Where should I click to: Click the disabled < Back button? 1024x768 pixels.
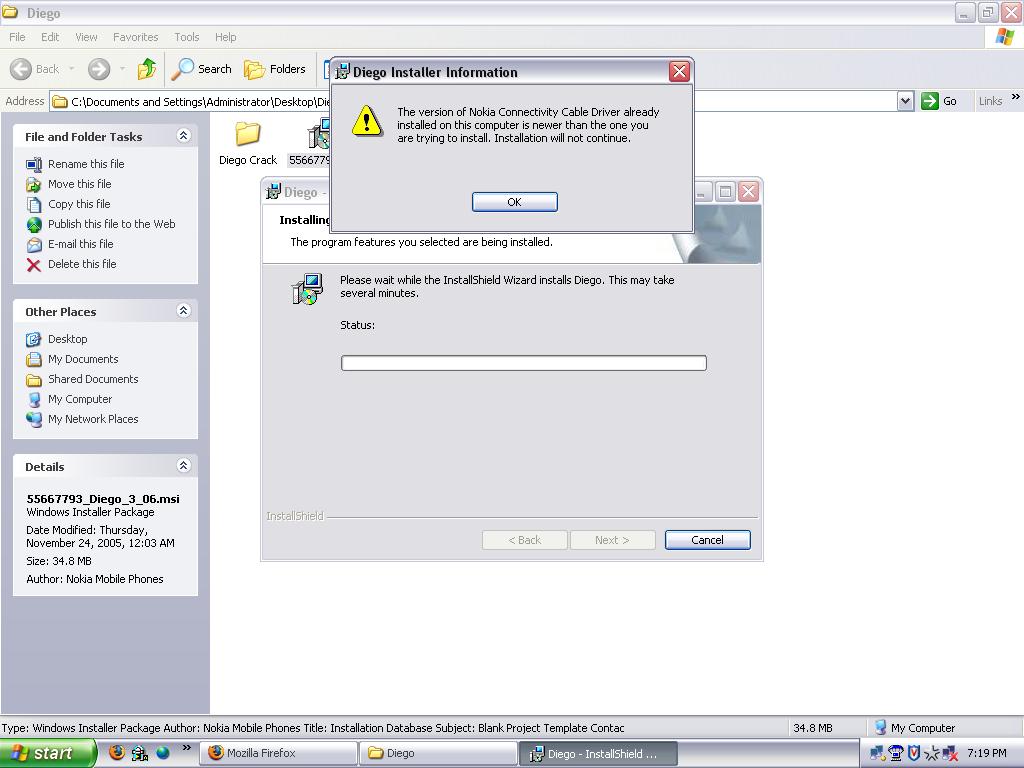524,540
